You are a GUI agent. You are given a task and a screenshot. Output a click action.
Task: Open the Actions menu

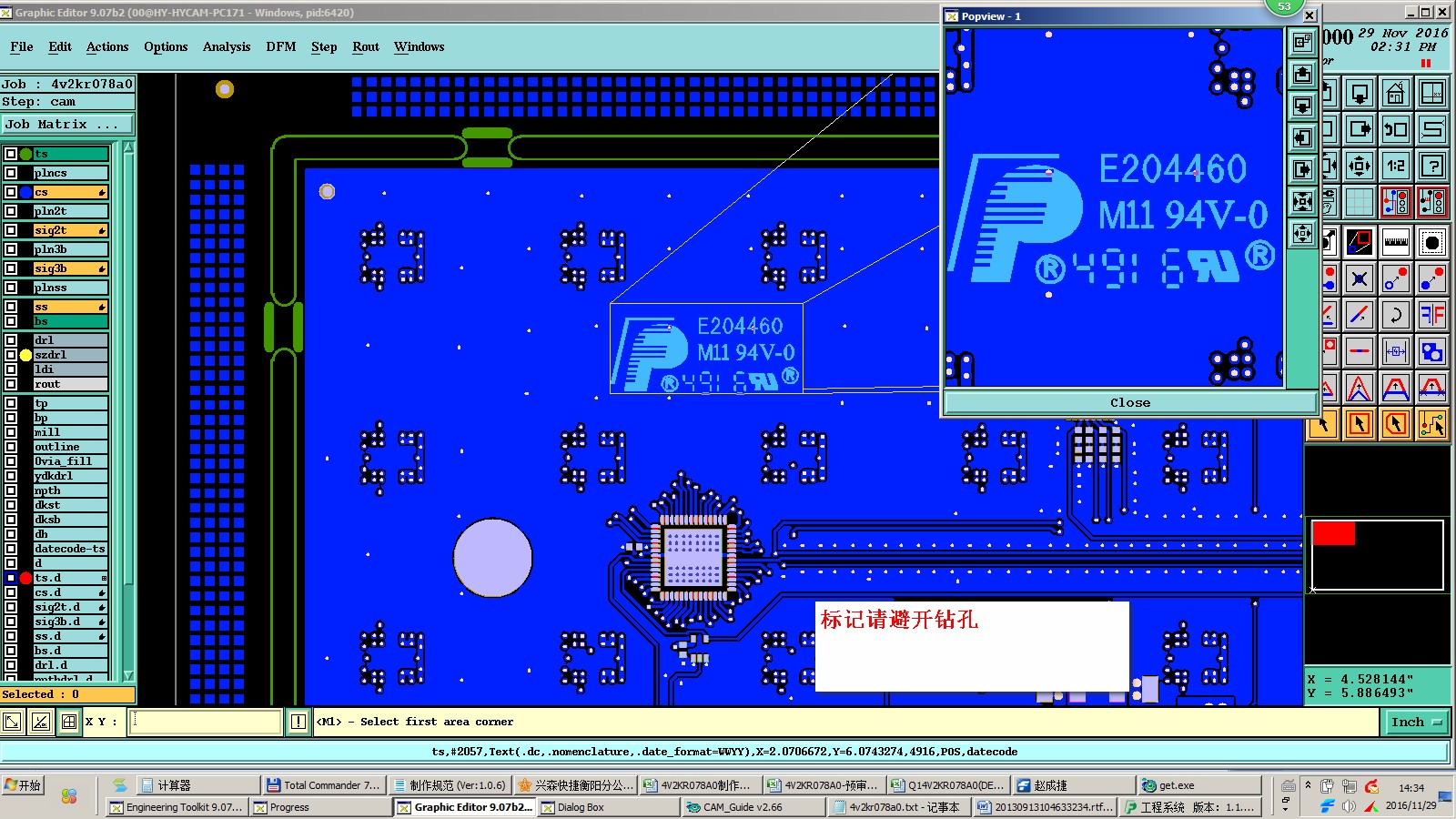click(107, 46)
